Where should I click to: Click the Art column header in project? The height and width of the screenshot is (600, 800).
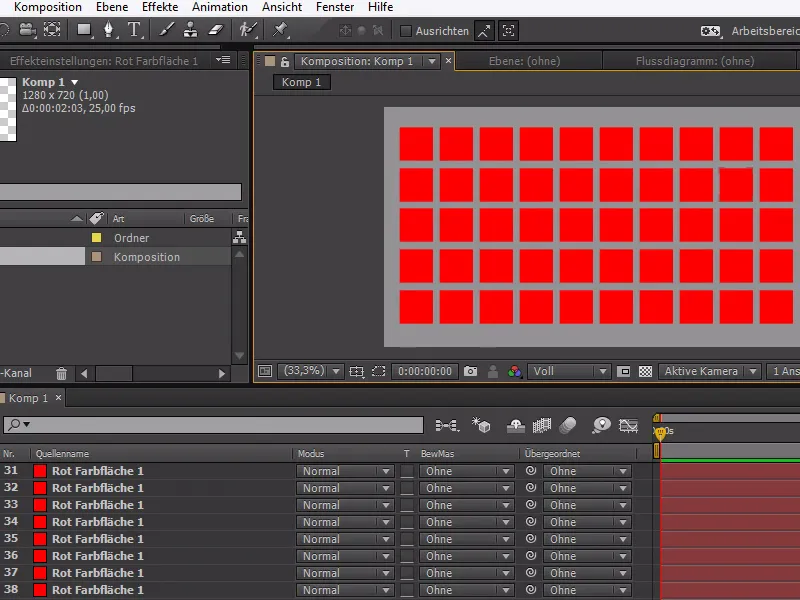pyautogui.click(x=118, y=218)
